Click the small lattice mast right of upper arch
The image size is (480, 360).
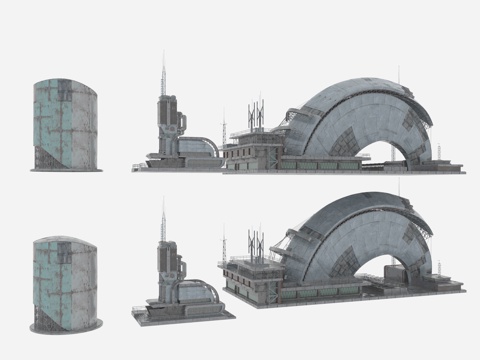[439, 152]
